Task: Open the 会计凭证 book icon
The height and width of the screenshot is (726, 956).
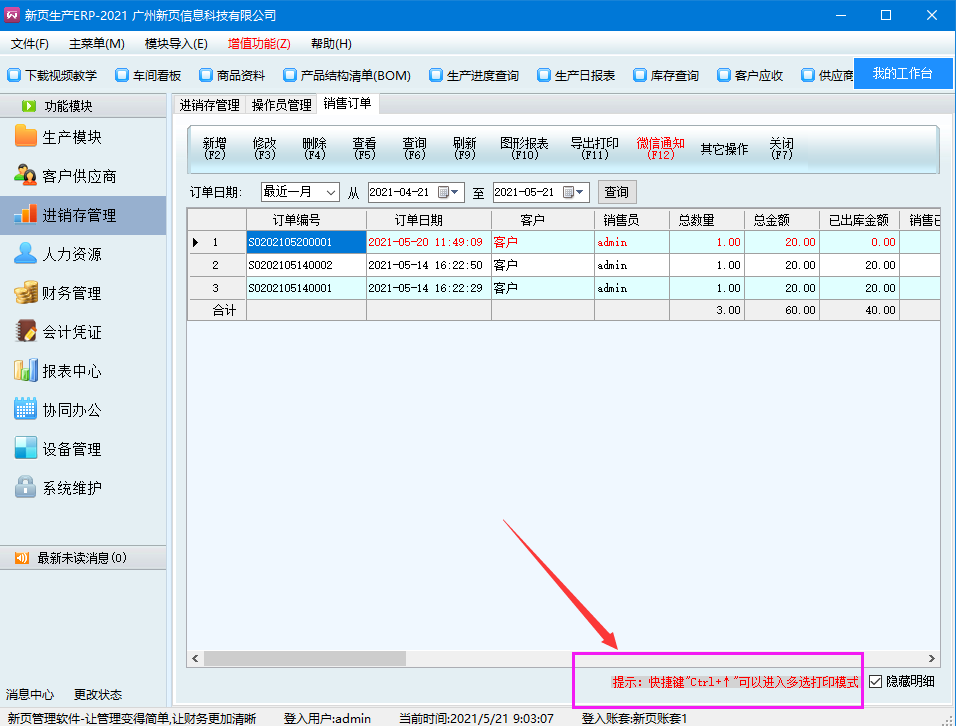Action: (25, 332)
